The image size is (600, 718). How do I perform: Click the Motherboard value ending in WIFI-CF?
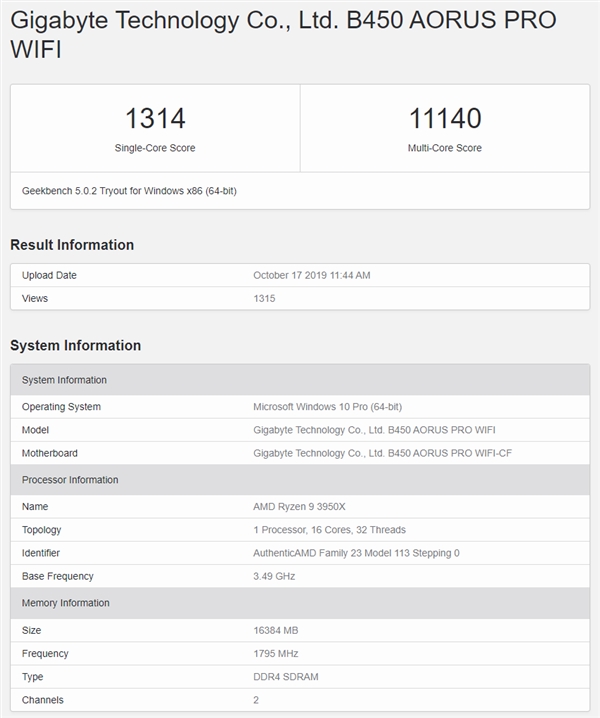click(x=382, y=453)
